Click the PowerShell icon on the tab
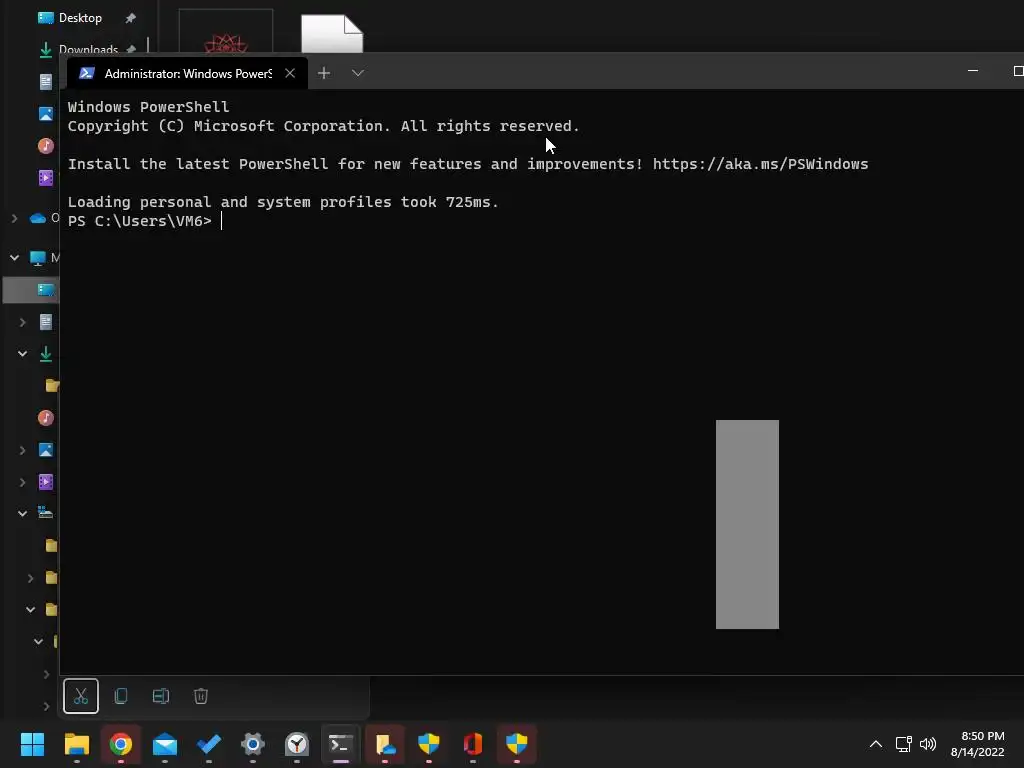 point(87,73)
